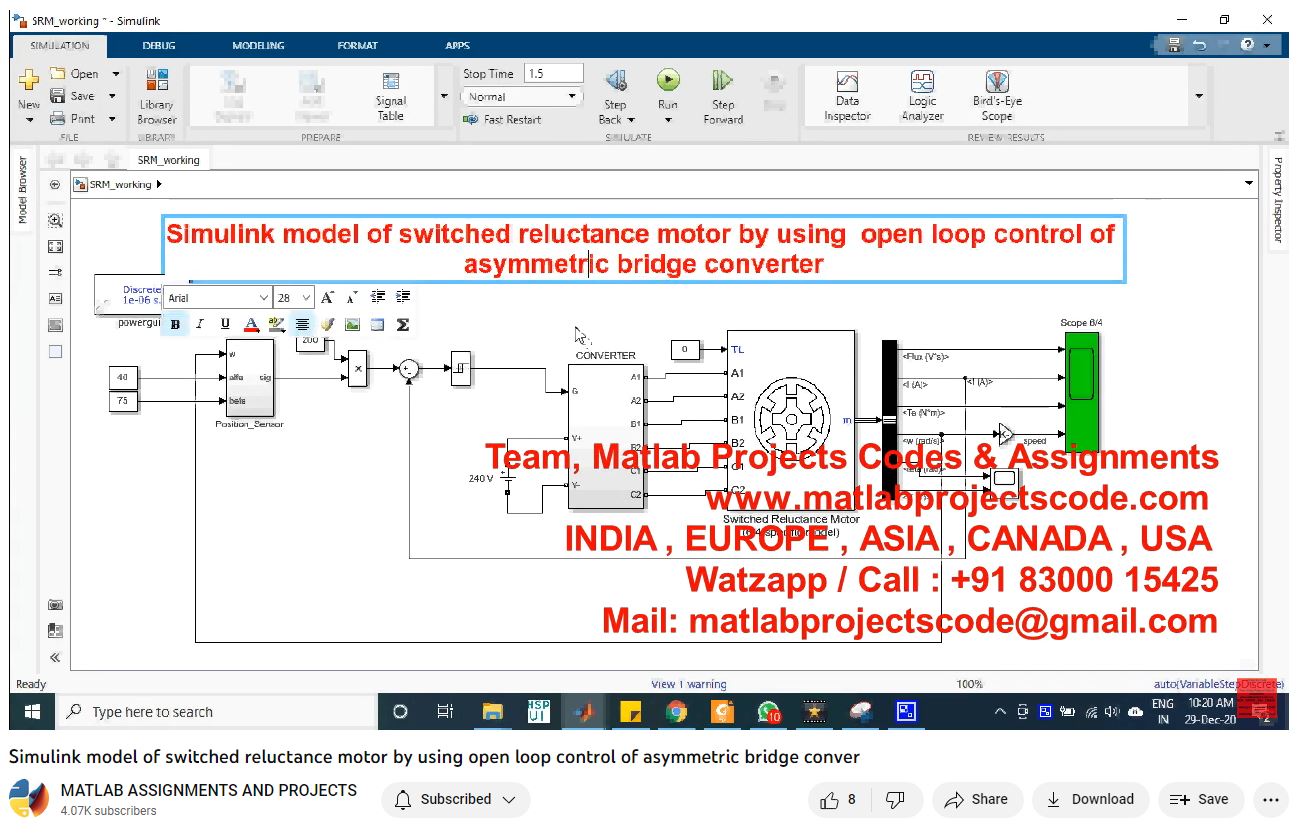
Task: Toggle Bold formatting on annotation
Action: pyautogui.click(x=176, y=324)
